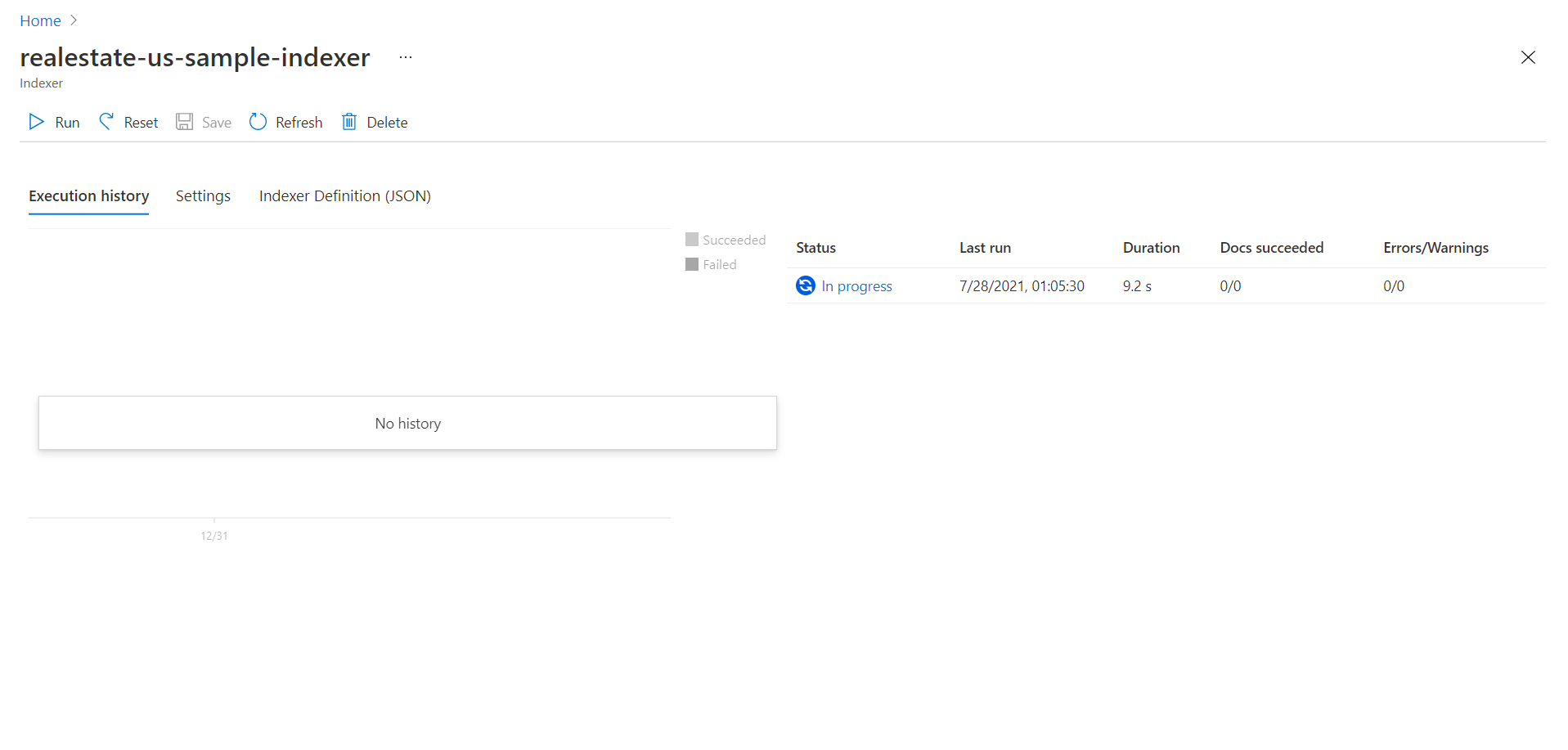Sort by the Status column header
This screenshot has width=1568, height=750.
tap(815, 248)
